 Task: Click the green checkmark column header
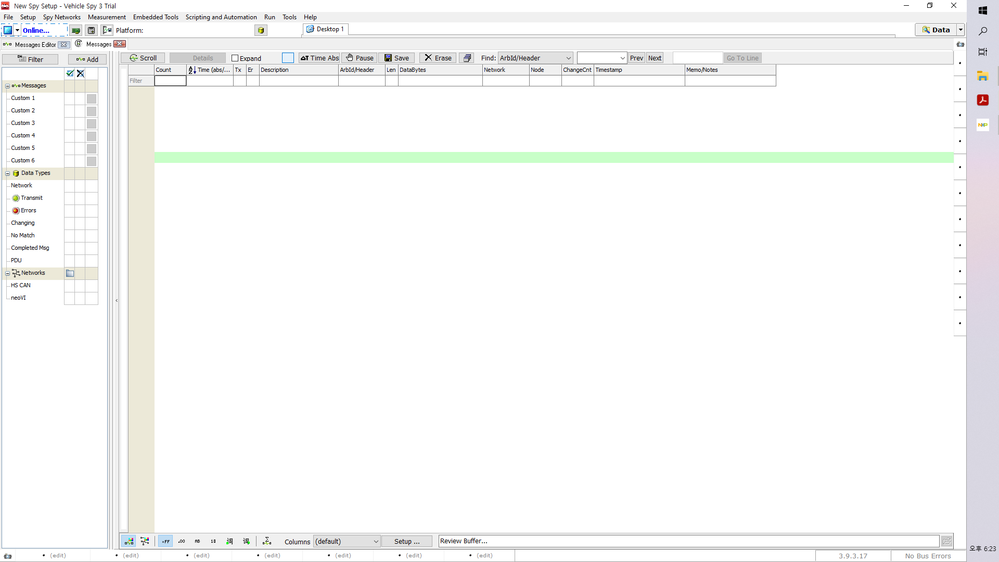click(70, 73)
